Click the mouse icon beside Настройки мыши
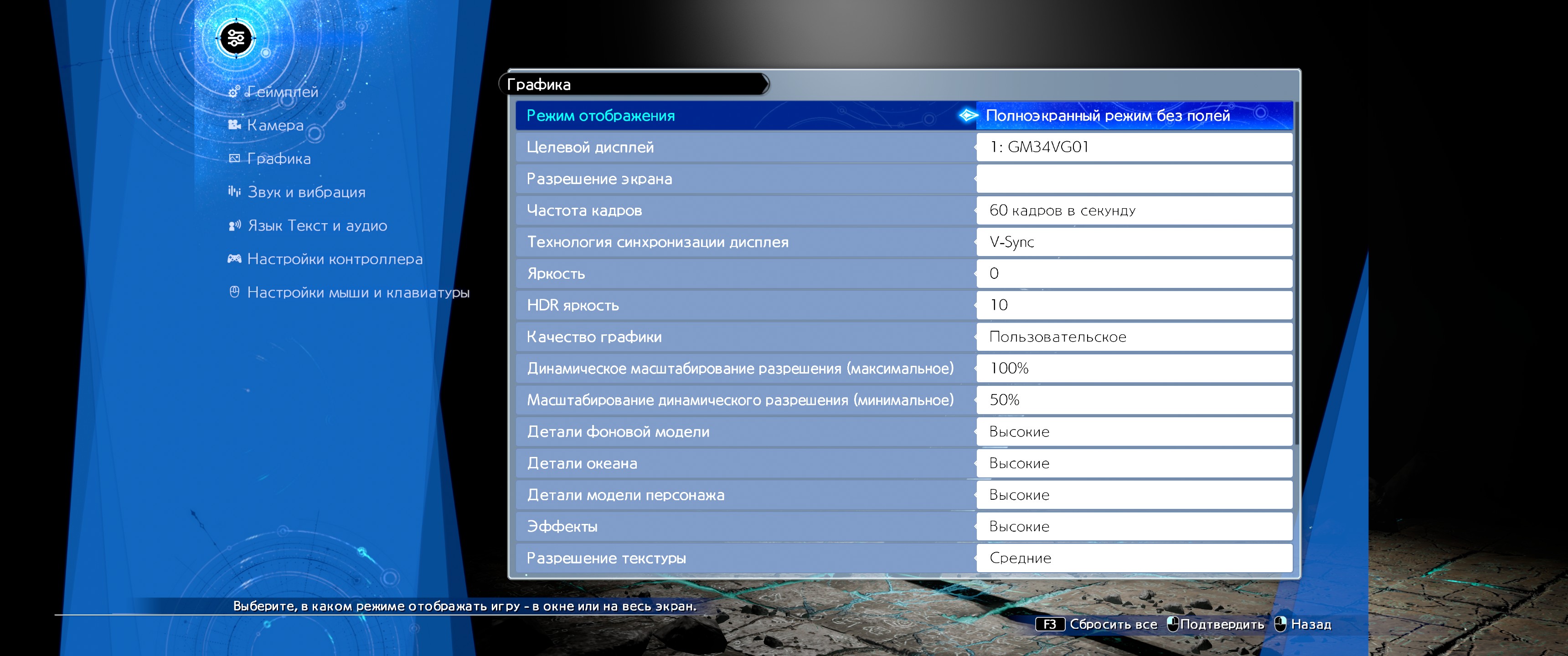Viewport: 1568px width, 656px height. [x=234, y=292]
